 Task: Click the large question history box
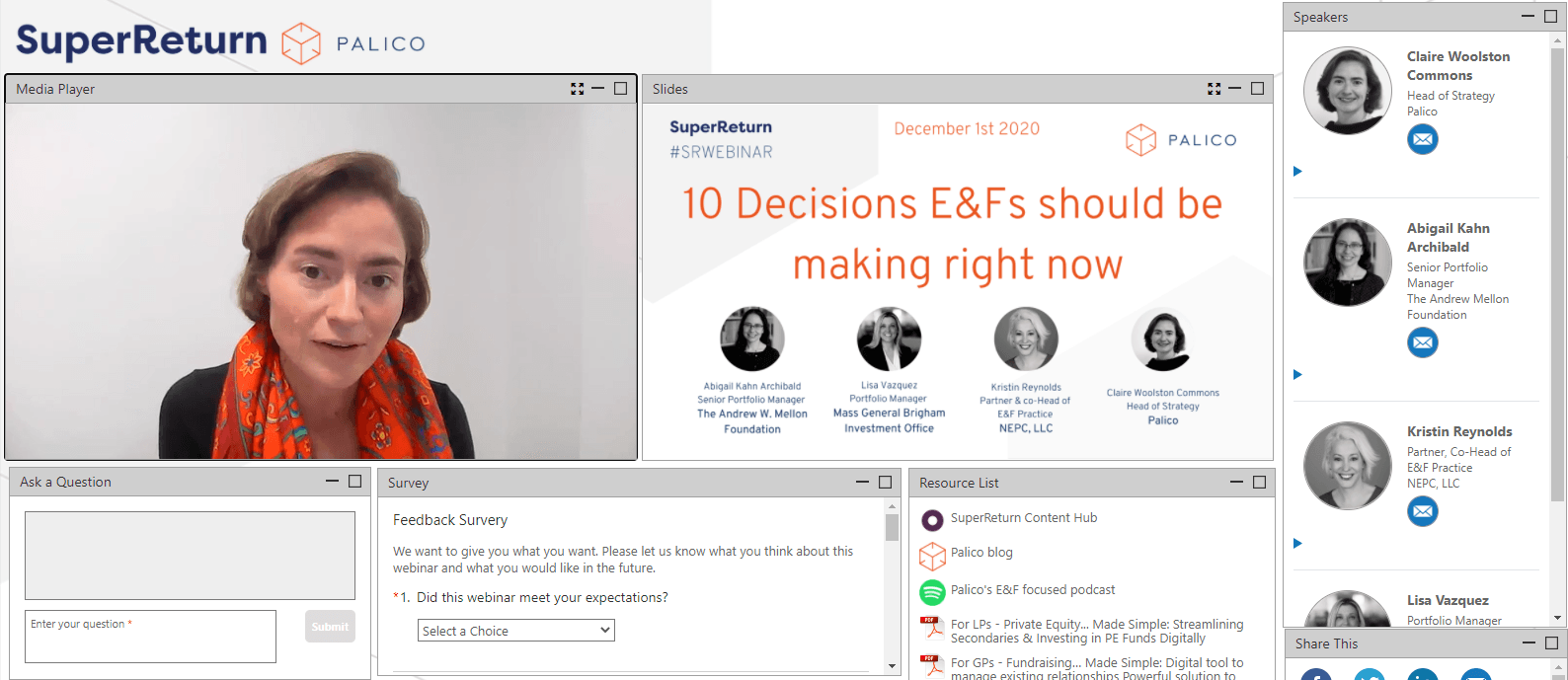coord(190,556)
